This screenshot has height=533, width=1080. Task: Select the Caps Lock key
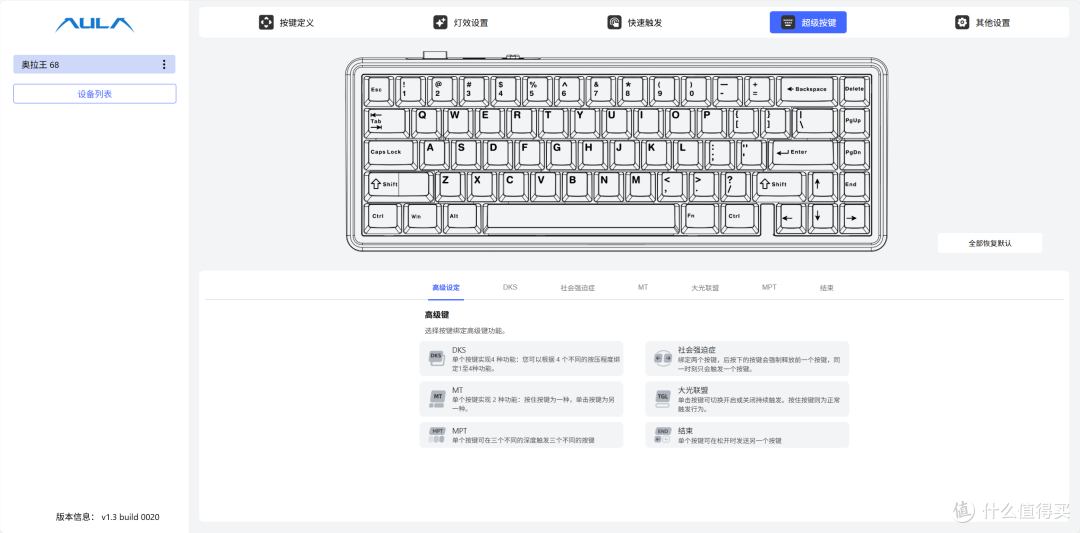389,153
